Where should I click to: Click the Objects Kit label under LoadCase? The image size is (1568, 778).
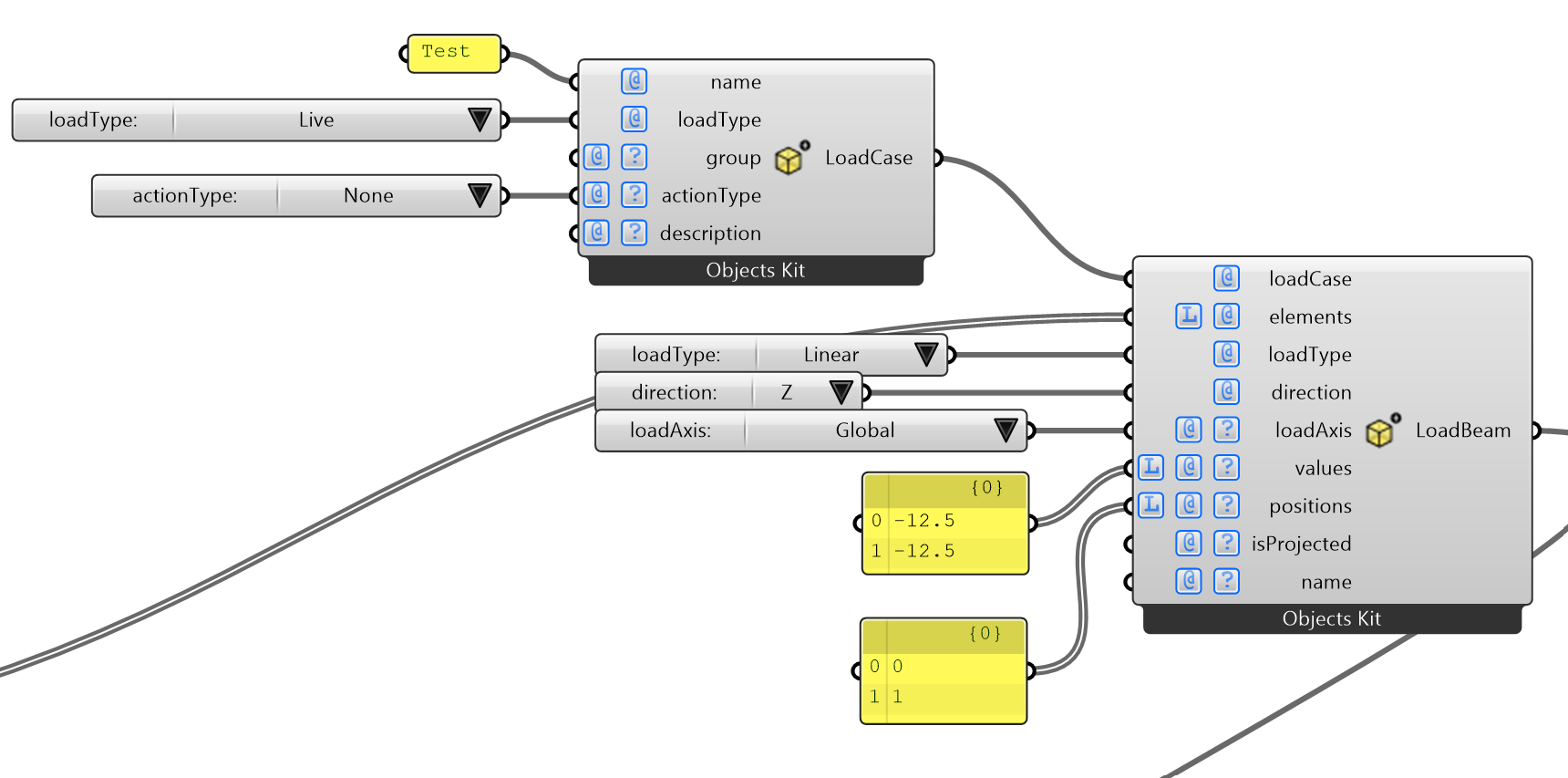pyautogui.click(x=755, y=271)
